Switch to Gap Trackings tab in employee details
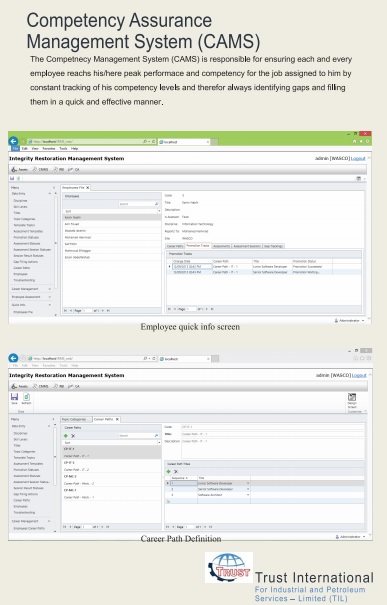This screenshot has height=605, width=387. coord(274,246)
